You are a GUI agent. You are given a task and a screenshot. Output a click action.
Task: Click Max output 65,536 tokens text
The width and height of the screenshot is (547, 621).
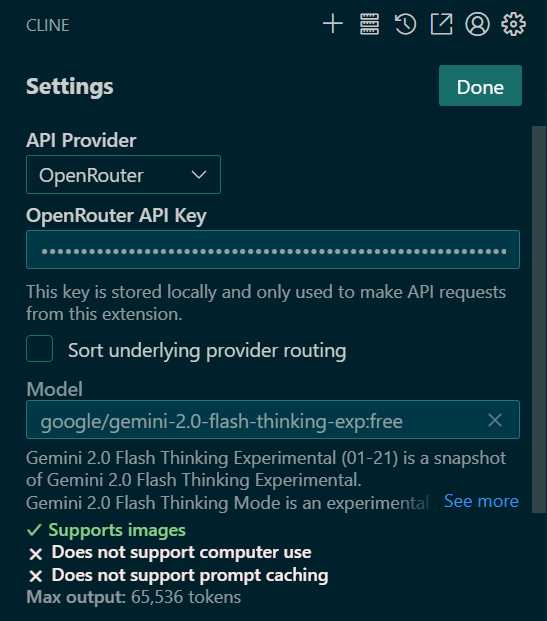click(133, 597)
